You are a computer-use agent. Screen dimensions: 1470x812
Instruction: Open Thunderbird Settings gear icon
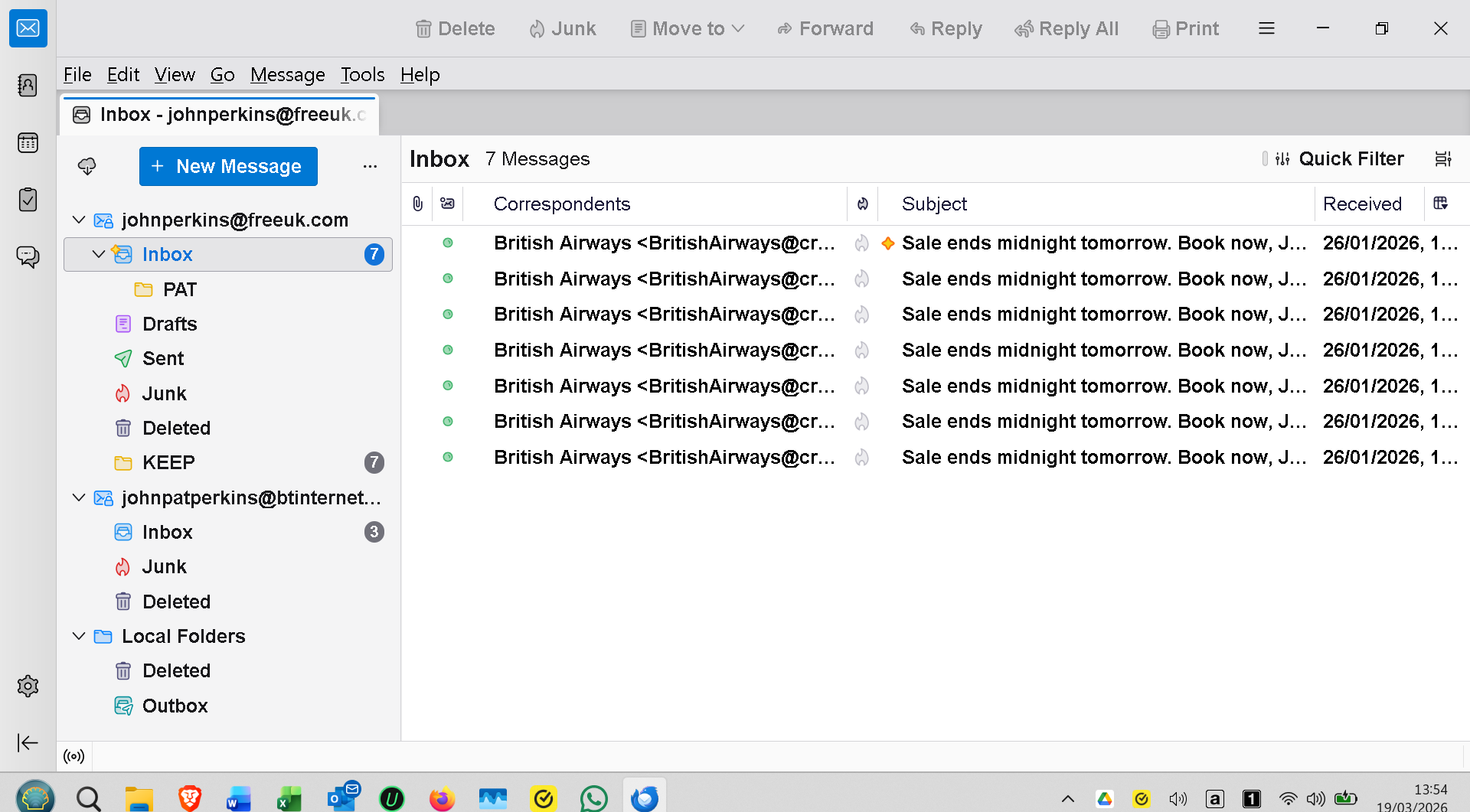(x=28, y=686)
